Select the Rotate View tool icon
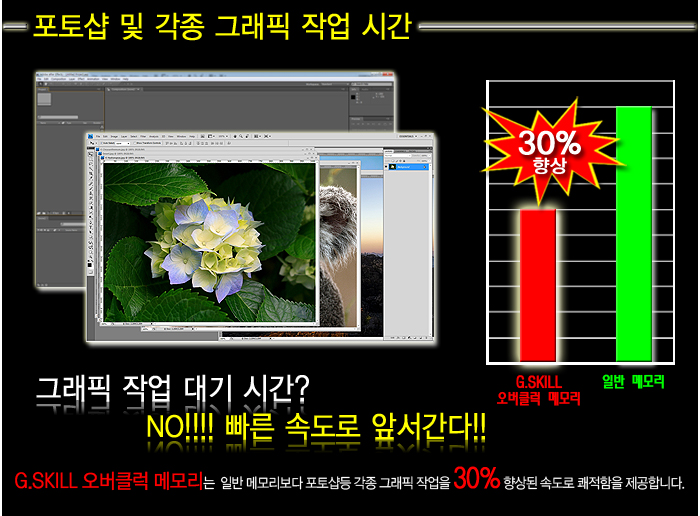The height and width of the screenshot is (516, 700). tap(247, 136)
